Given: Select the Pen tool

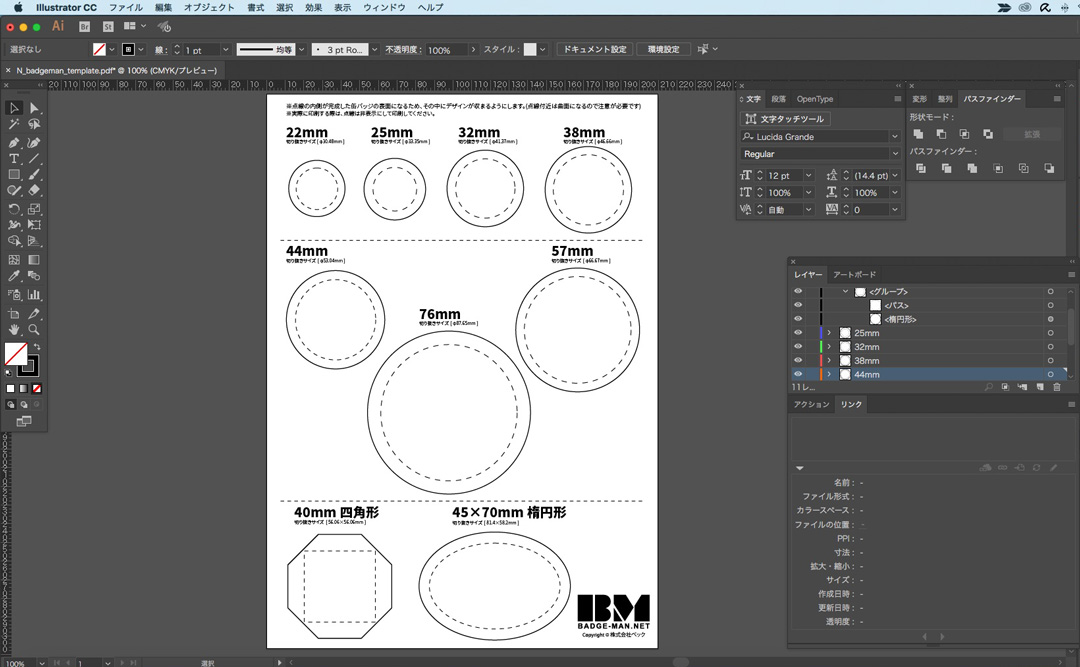Looking at the screenshot, I should coord(14,142).
